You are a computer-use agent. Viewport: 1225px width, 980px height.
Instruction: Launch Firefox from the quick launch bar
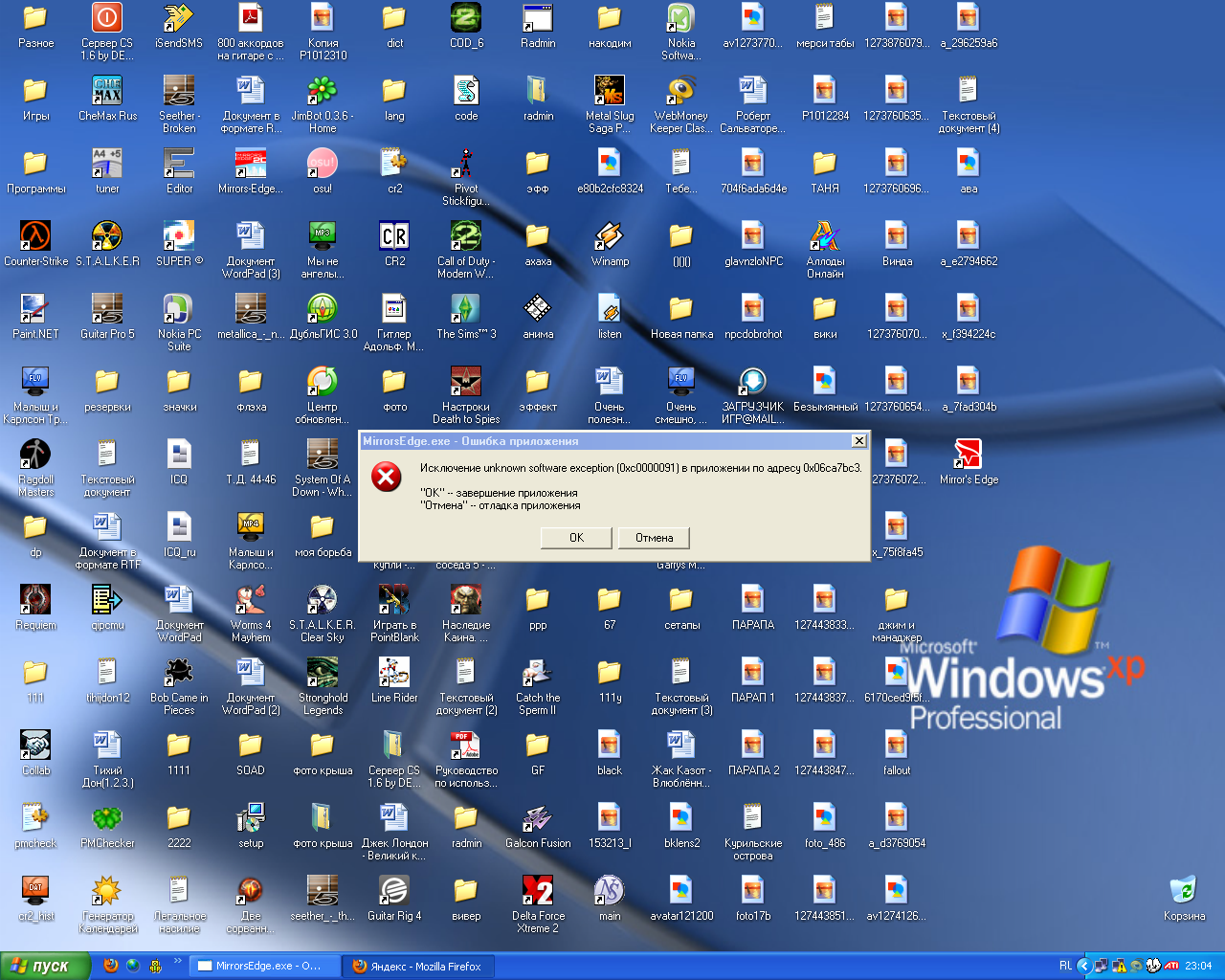point(111,966)
